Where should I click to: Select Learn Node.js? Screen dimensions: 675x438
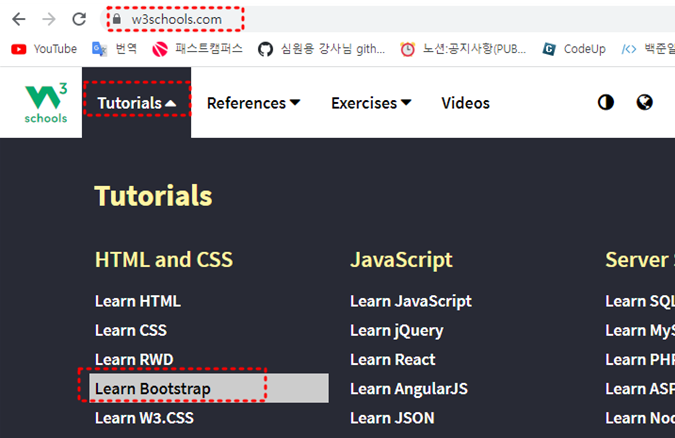click(640, 418)
